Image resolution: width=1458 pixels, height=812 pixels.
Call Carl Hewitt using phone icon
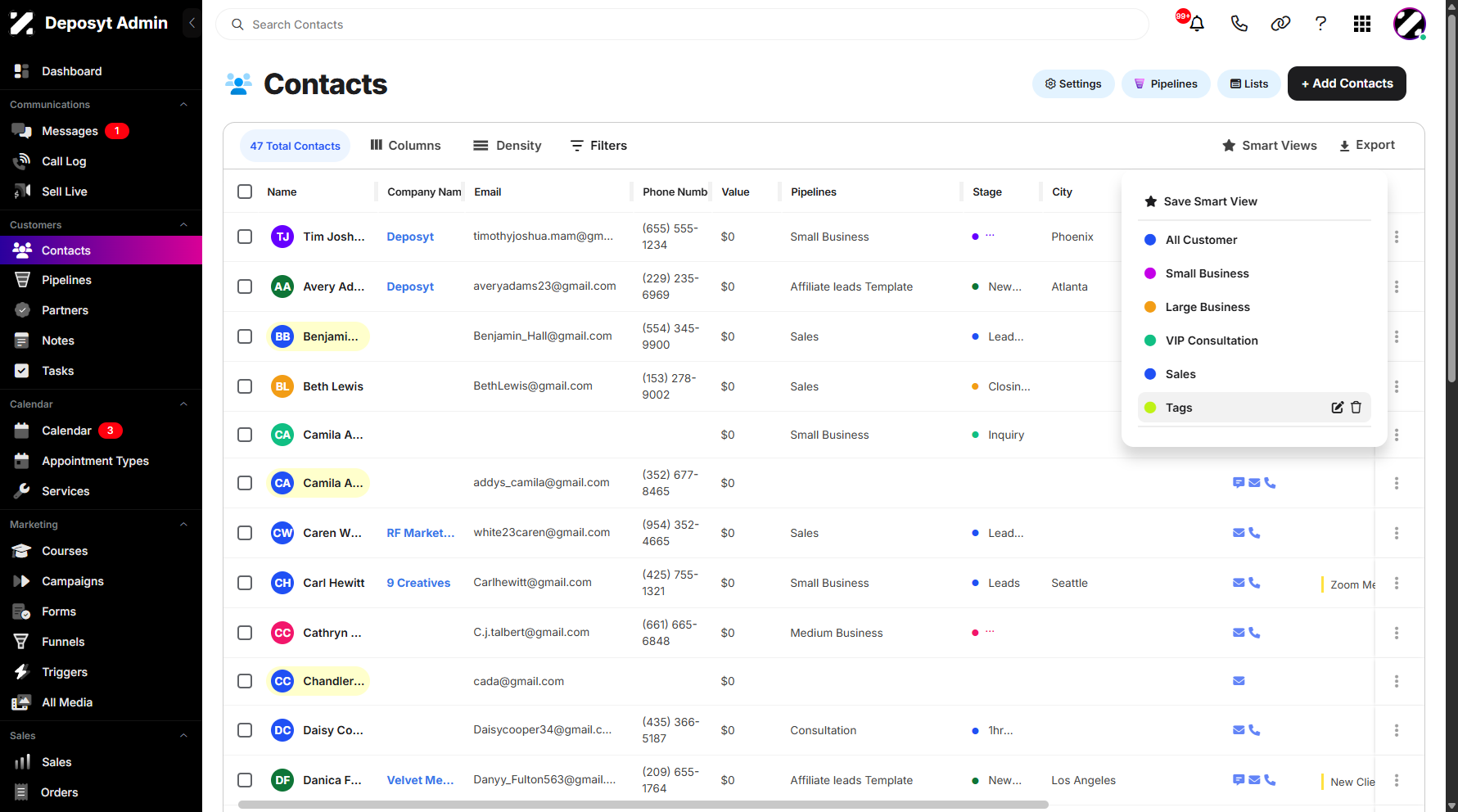(1254, 583)
